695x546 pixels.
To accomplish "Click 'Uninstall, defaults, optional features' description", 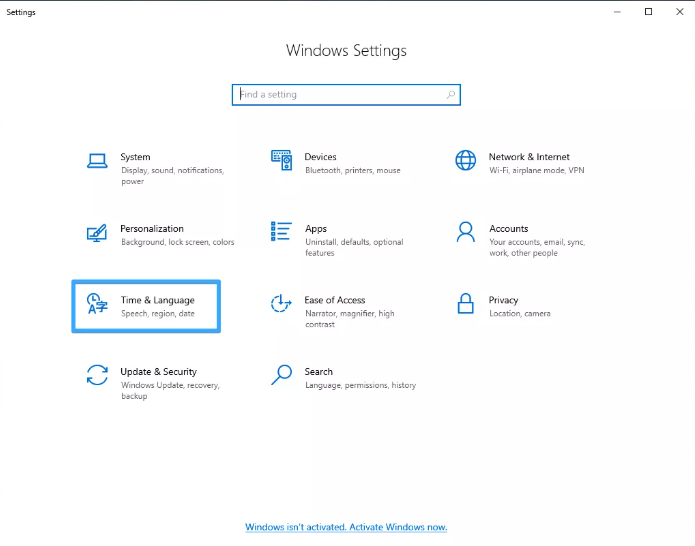I will tap(354, 247).
